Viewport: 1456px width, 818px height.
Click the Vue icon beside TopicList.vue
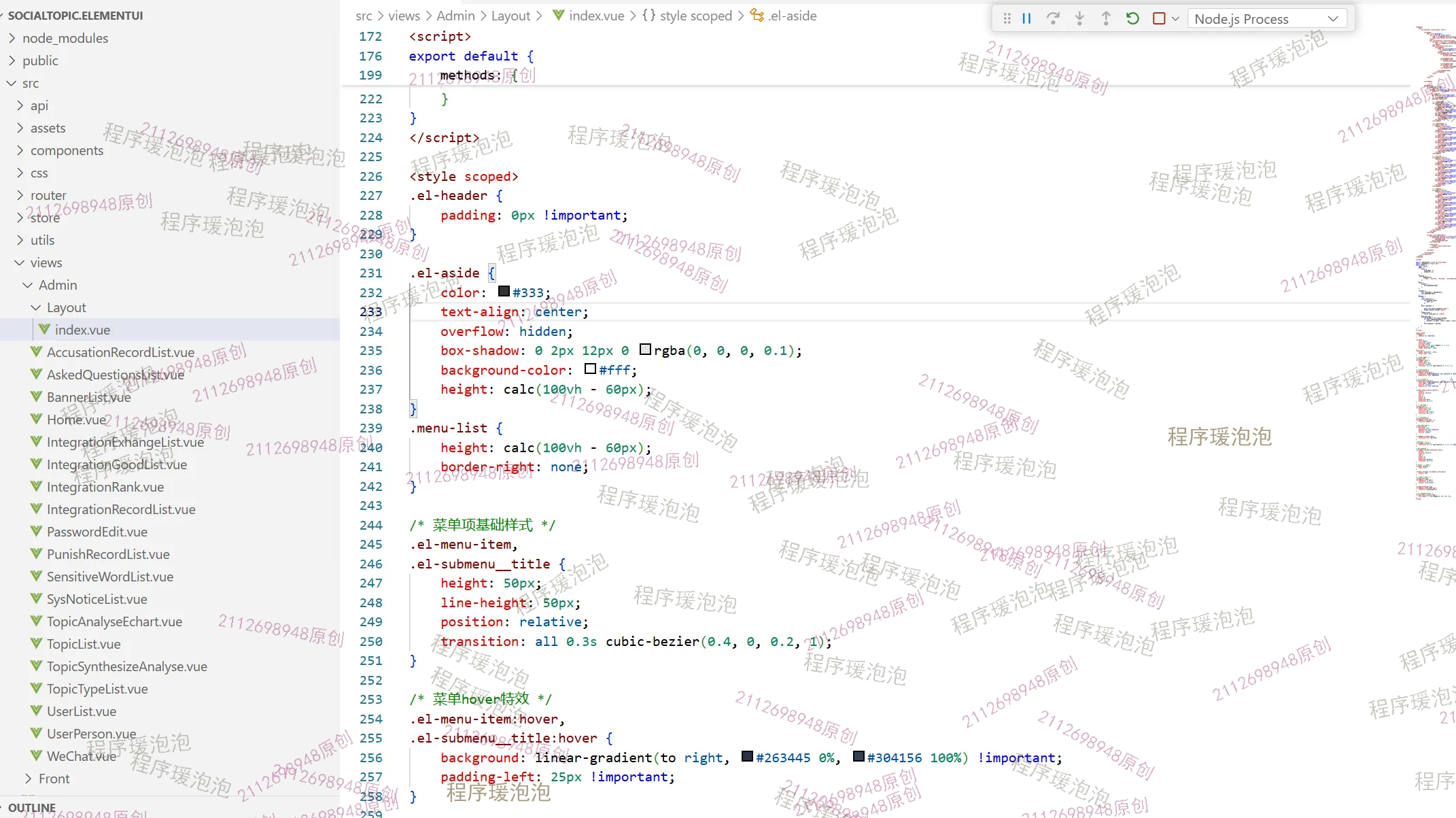pyautogui.click(x=37, y=644)
